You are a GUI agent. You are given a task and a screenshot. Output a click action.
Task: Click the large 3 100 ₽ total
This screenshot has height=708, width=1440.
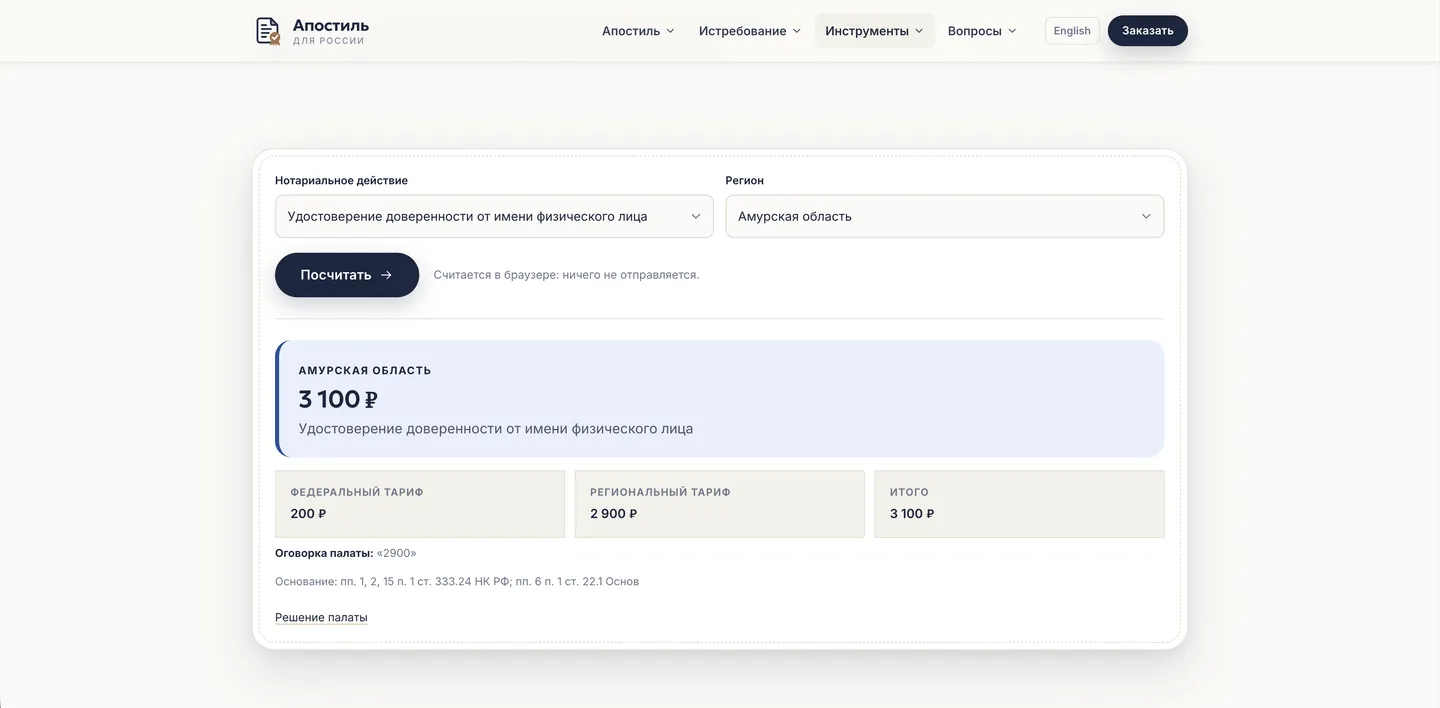coord(338,399)
